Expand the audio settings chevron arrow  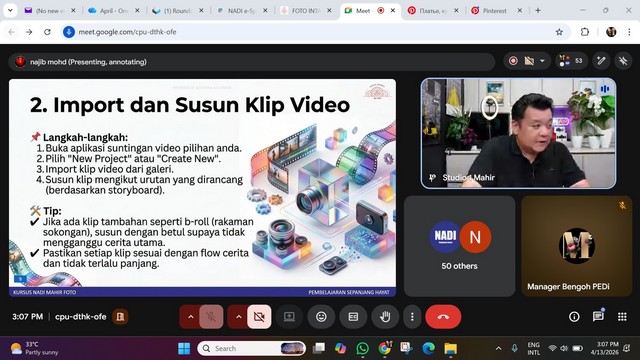pos(190,317)
